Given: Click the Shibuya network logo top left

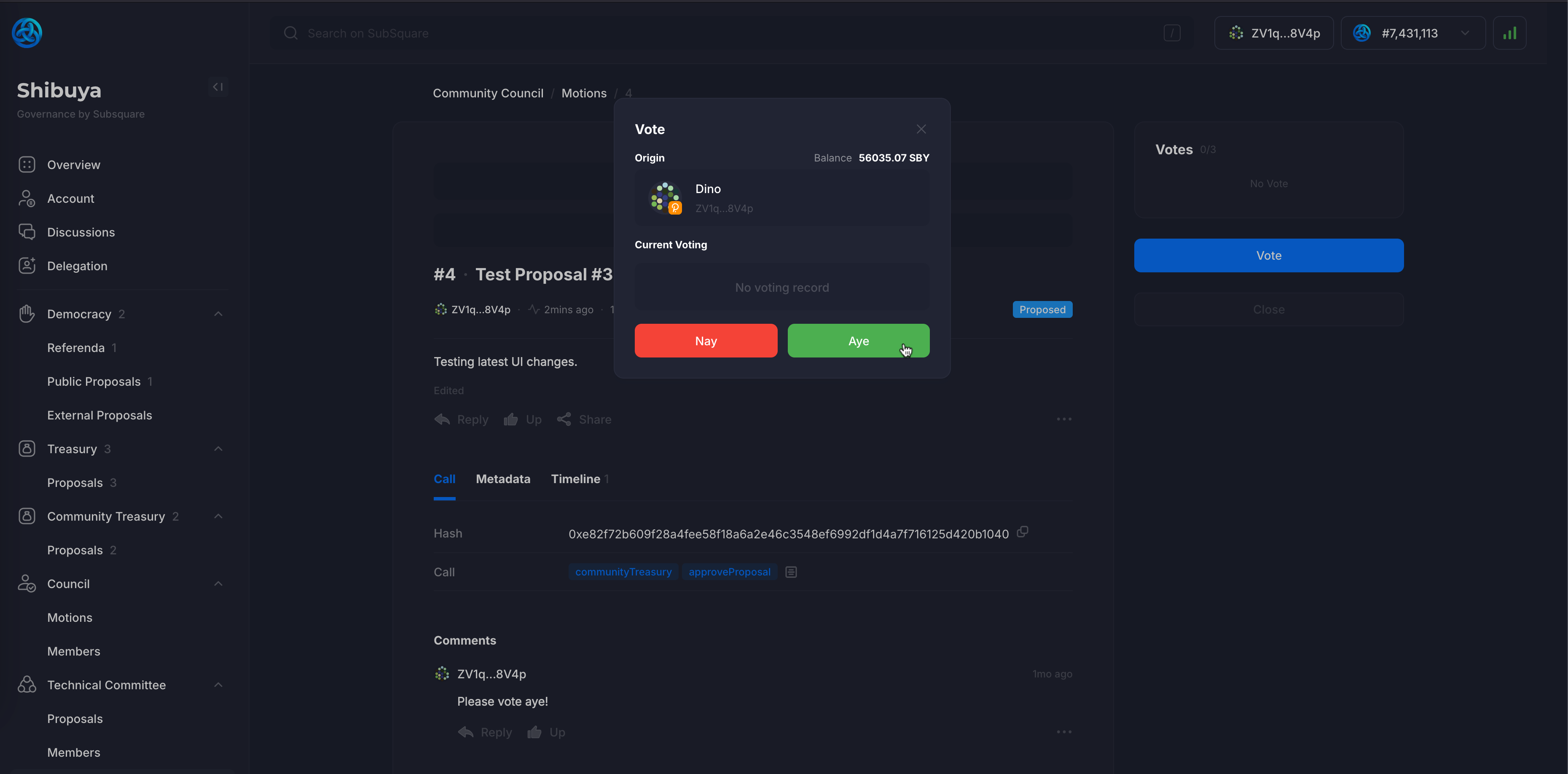Looking at the screenshot, I should [27, 32].
